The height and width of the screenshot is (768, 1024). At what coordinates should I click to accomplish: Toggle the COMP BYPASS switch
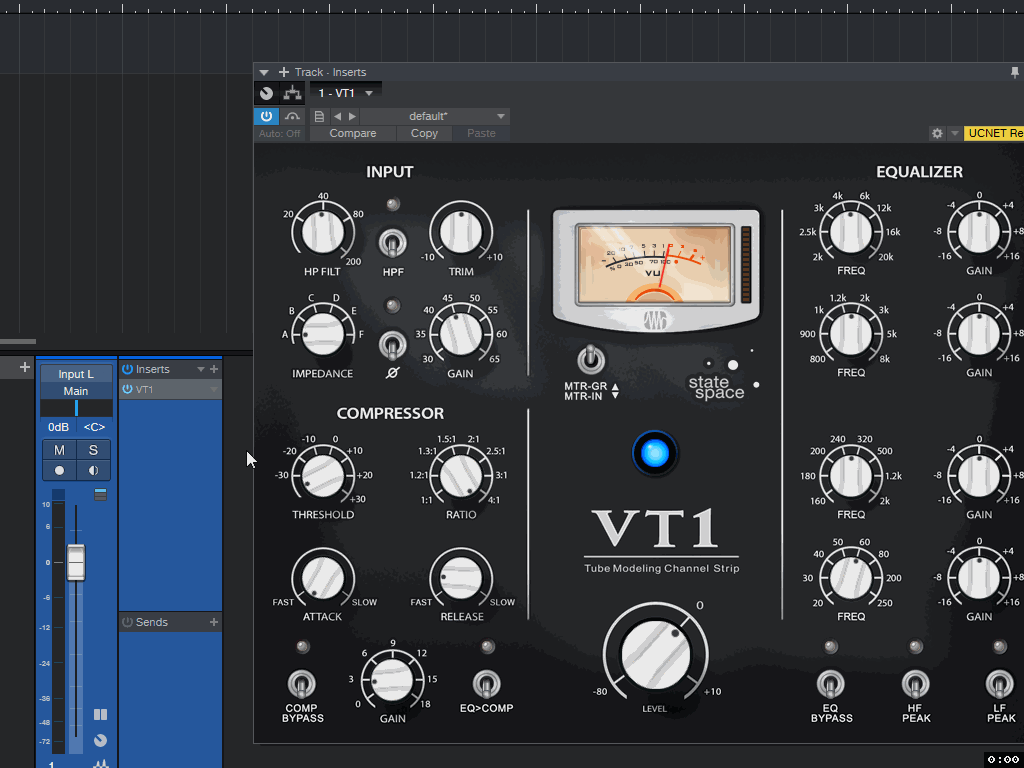tap(302, 684)
